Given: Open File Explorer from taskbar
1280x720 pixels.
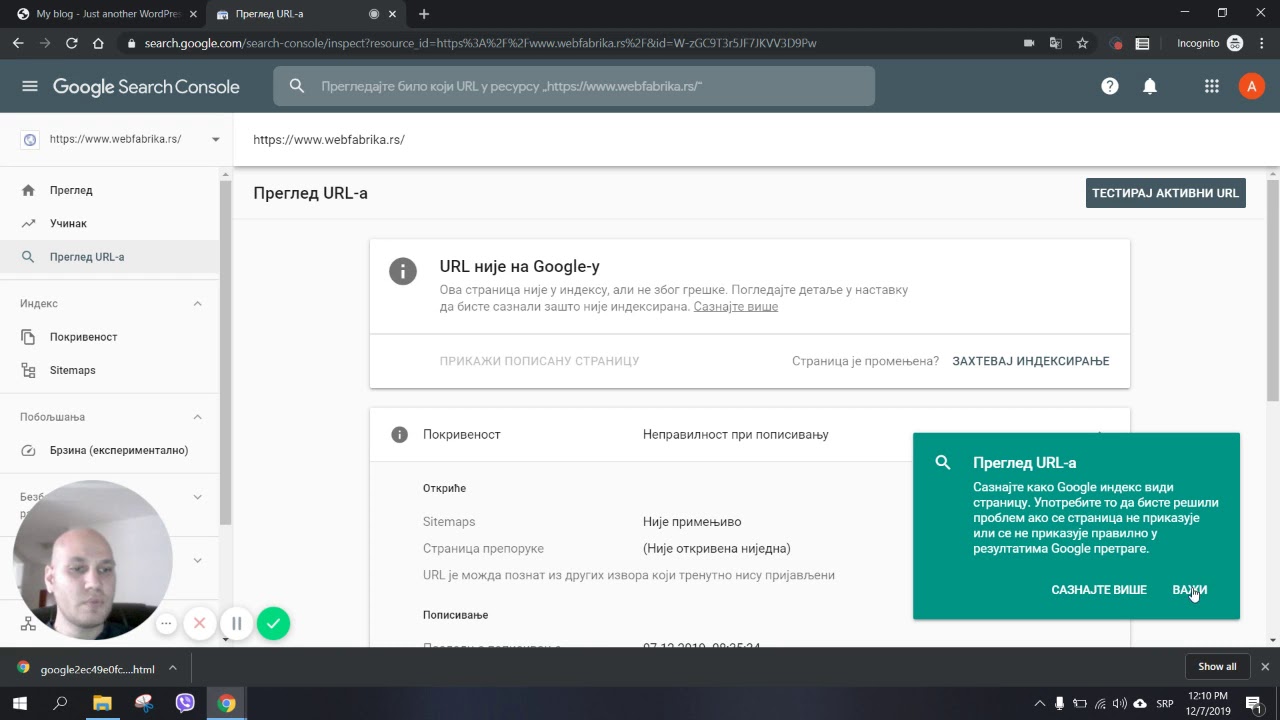Looking at the screenshot, I should coord(102,703).
